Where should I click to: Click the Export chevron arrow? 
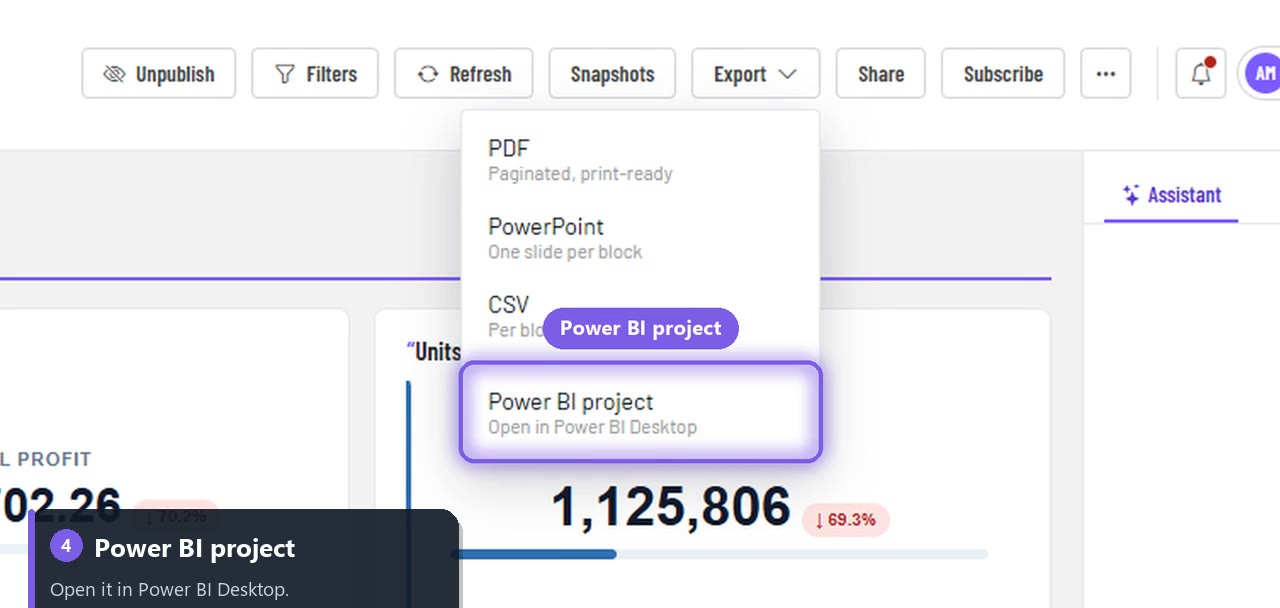pyautogui.click(x=787, y=74)
